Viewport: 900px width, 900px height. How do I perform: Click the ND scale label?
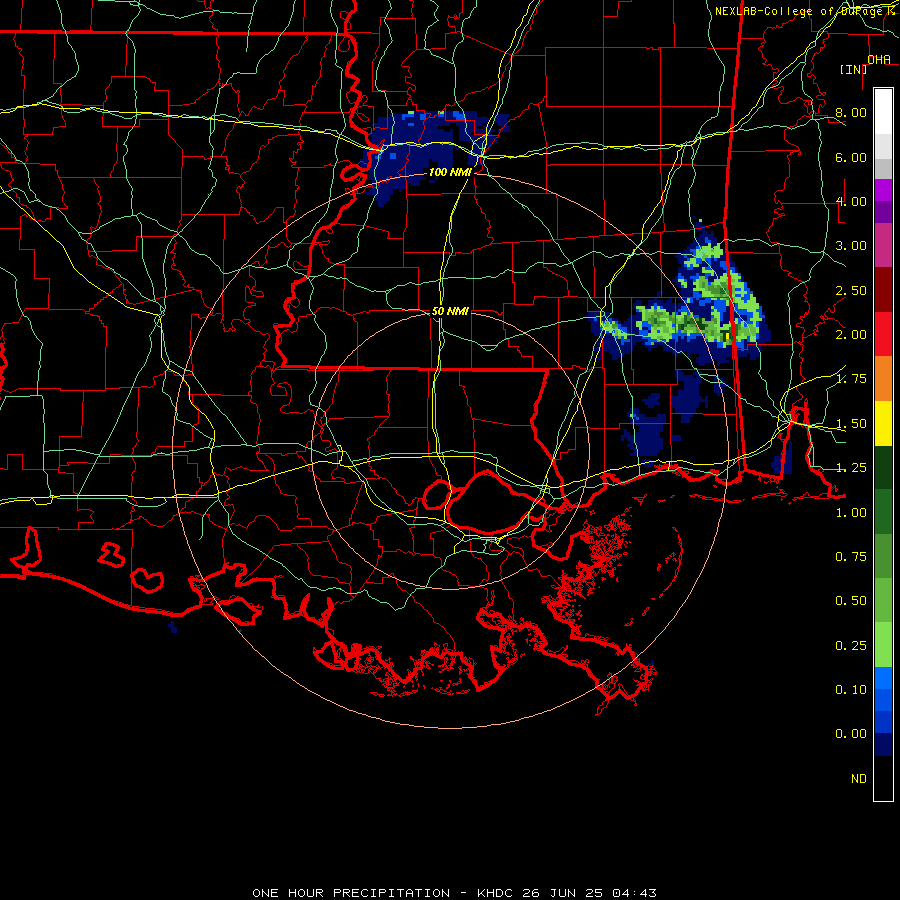859,779
